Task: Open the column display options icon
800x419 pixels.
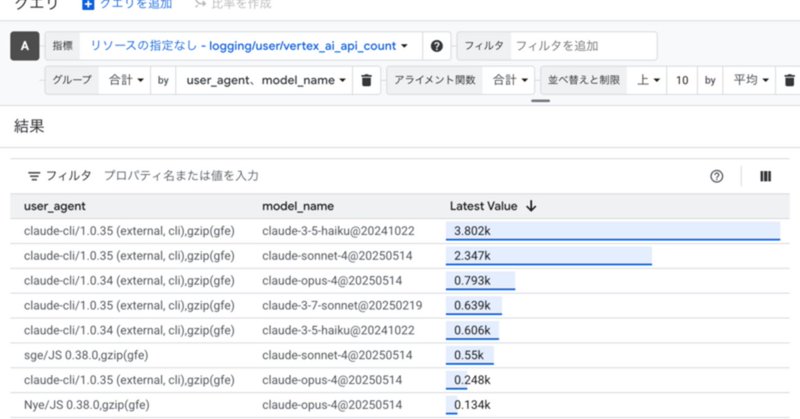Action: 765,176
